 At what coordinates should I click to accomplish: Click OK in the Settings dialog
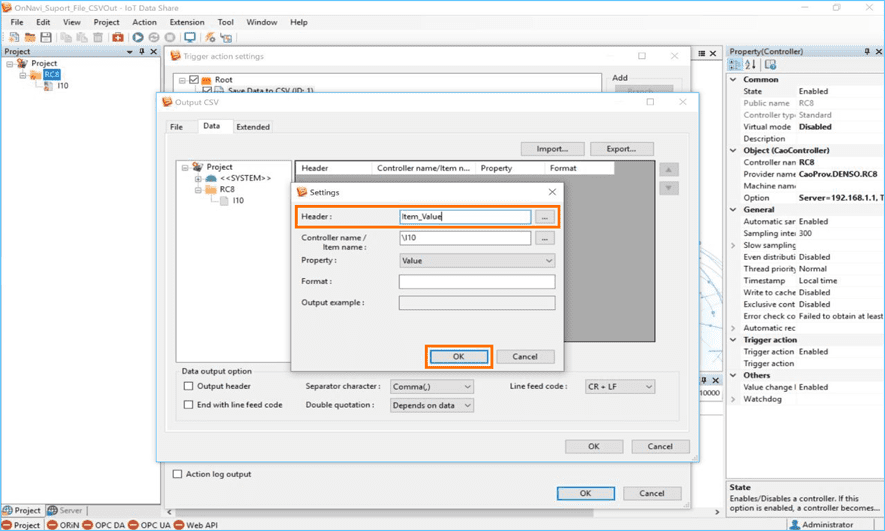tap(458, 357)
